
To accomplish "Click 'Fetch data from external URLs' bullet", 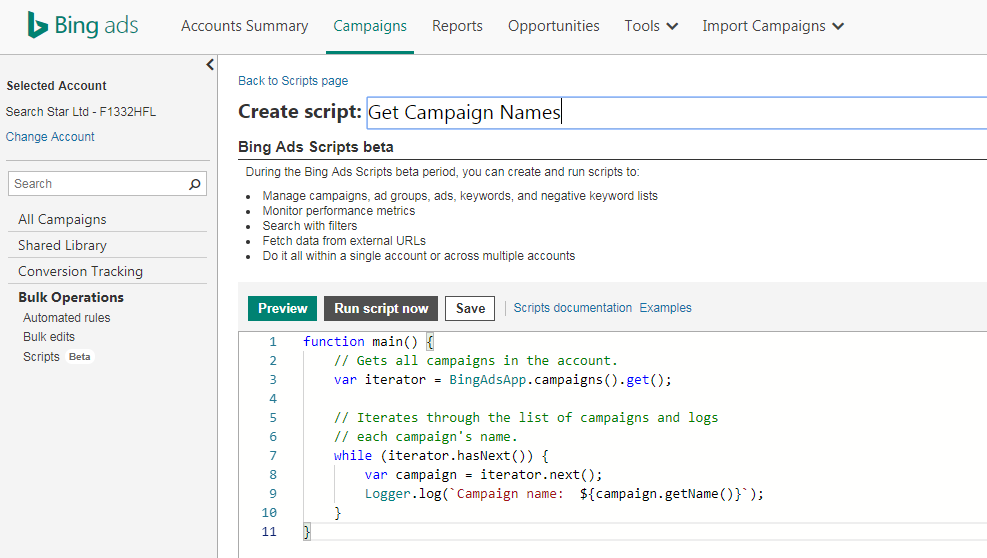I will (344, 241).
